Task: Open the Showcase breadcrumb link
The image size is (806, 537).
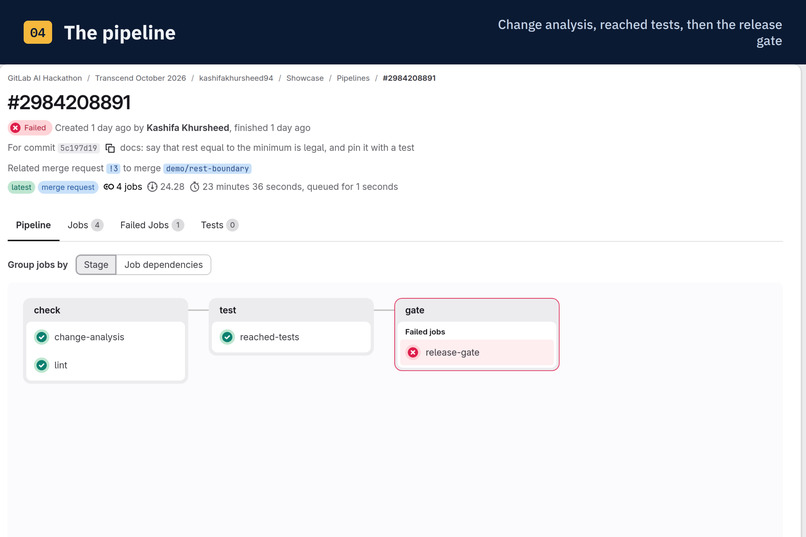Action: [305, 78]
